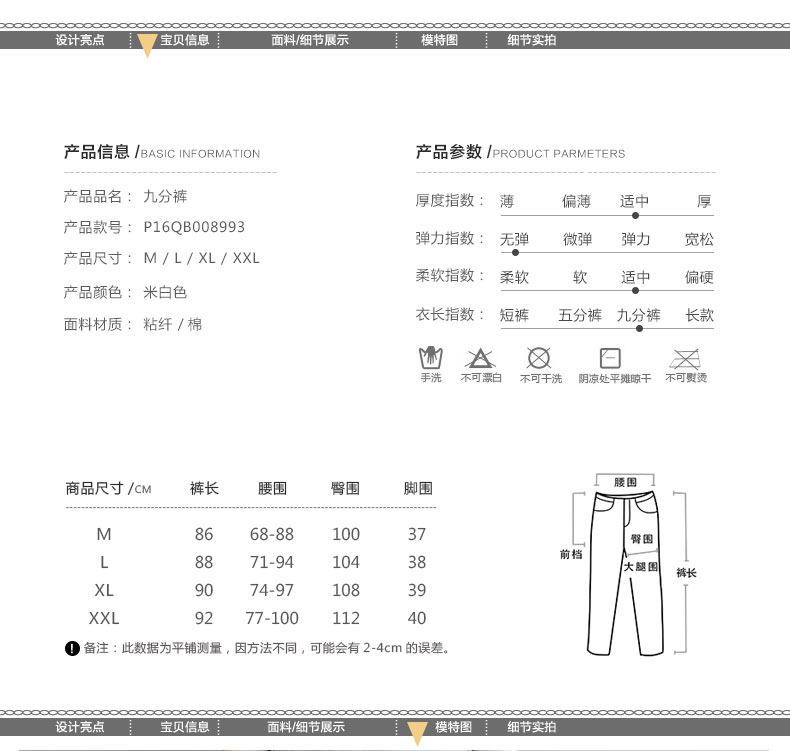
Task: Click the warning icon before 备注
Action: 72,648
